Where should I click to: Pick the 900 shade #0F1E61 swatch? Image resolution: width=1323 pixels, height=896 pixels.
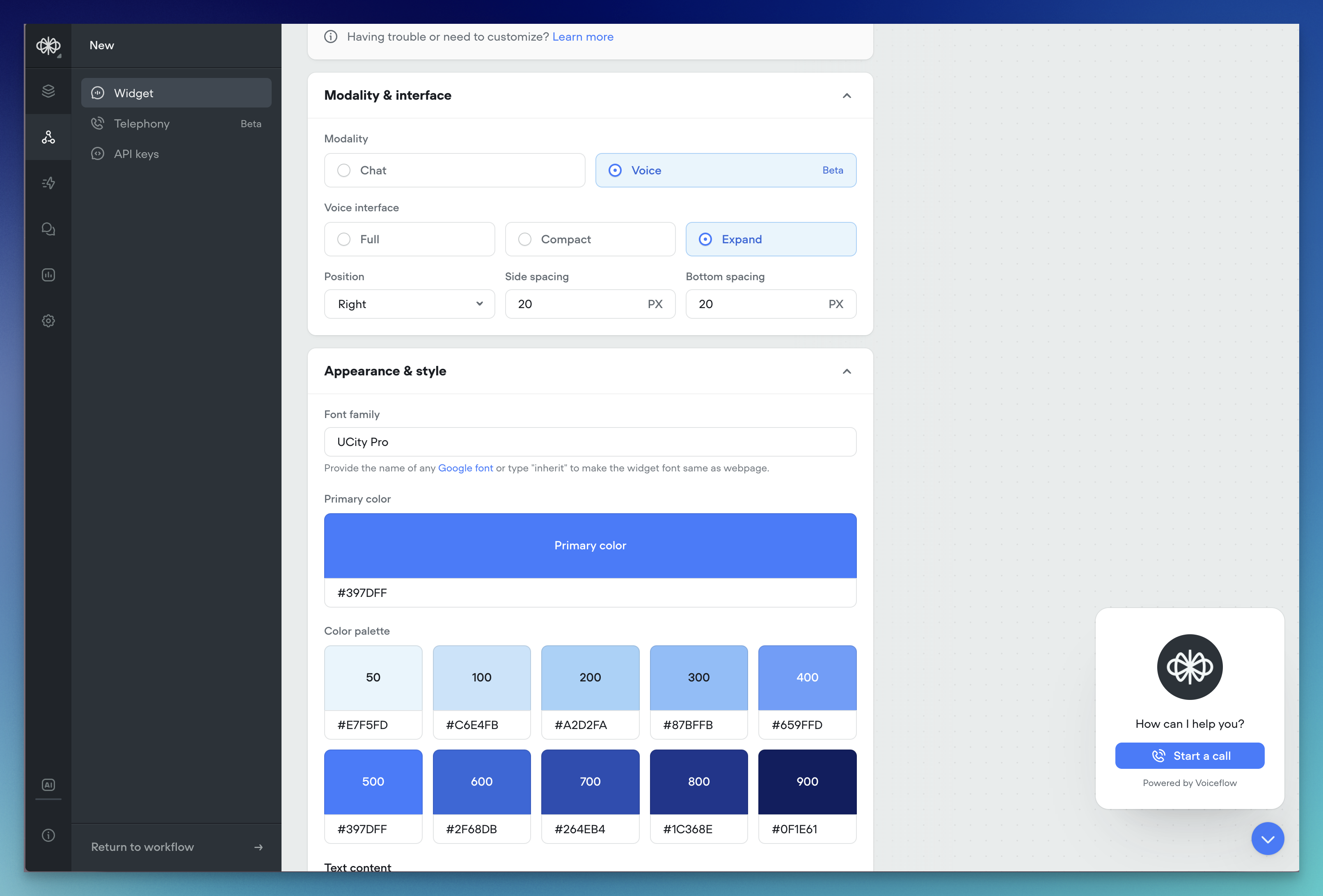pos(807,781)
